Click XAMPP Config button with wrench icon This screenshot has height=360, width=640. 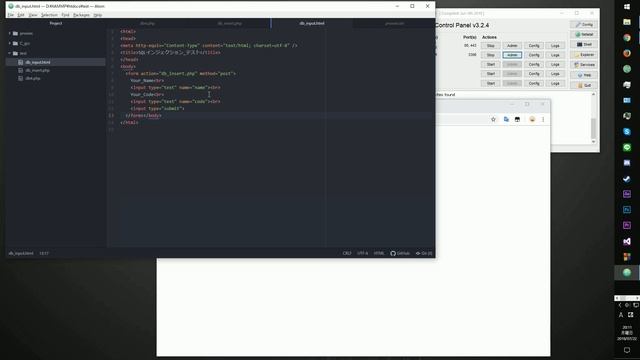[584, 24]
